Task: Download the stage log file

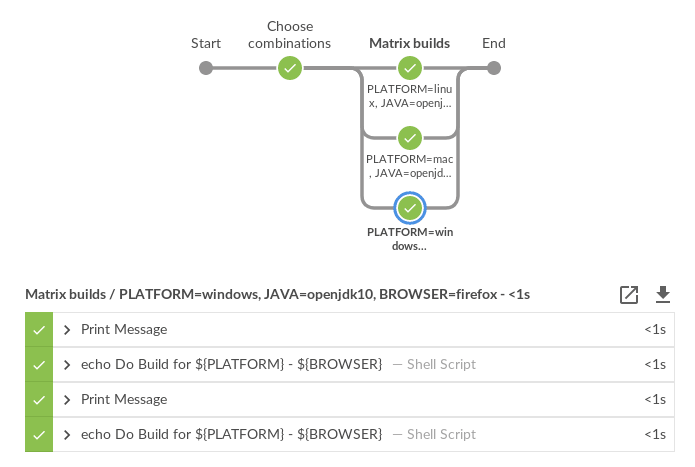Action: 662,294
